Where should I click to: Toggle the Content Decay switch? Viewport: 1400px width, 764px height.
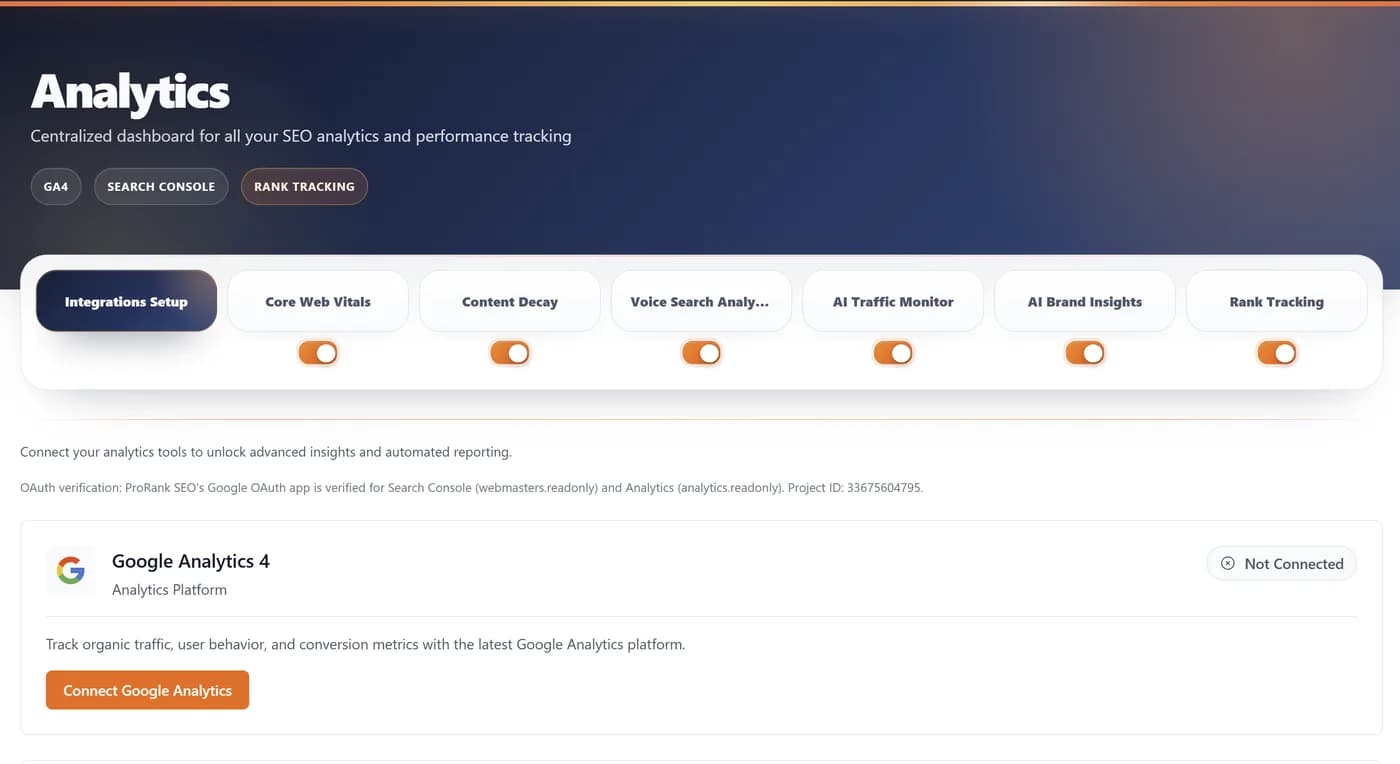pyautogui.click(x=510, y=353)
